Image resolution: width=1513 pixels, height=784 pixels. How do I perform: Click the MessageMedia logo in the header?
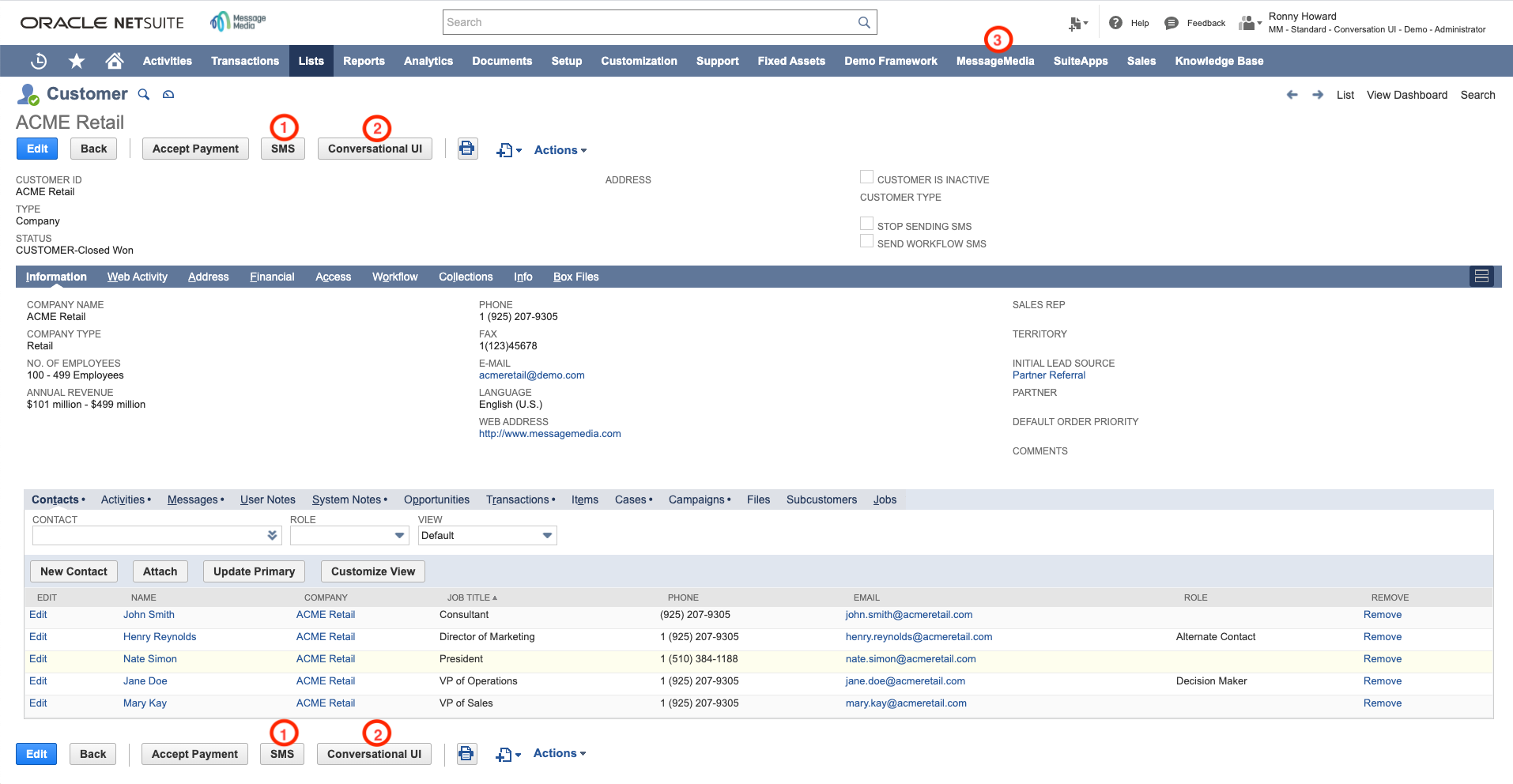click(x=236, y=22)
